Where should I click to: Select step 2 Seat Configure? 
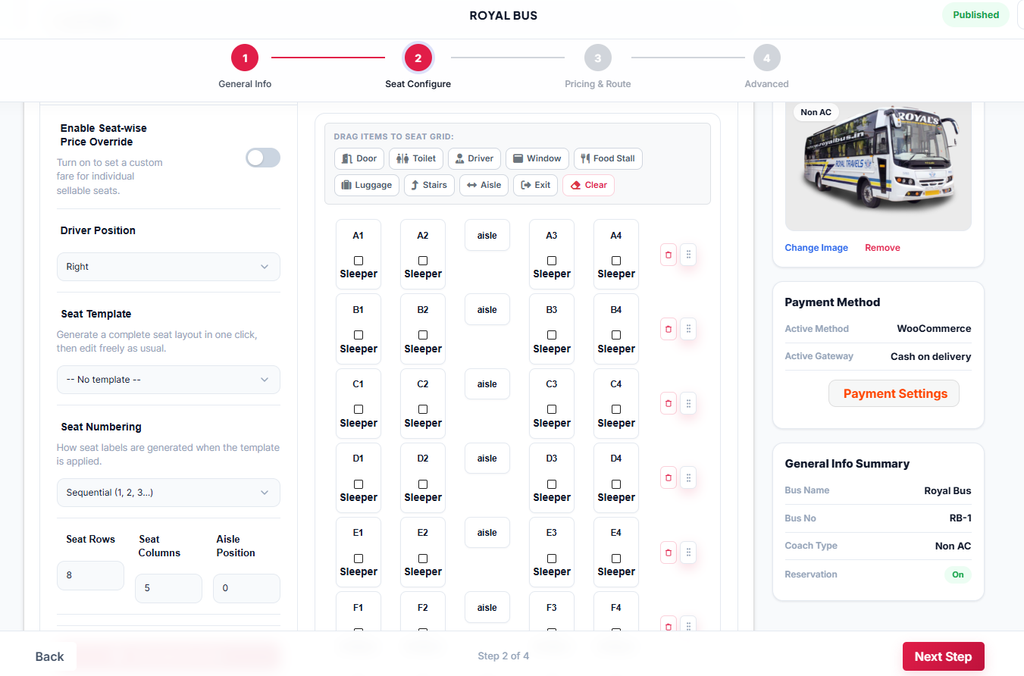(x=418, y=58)
